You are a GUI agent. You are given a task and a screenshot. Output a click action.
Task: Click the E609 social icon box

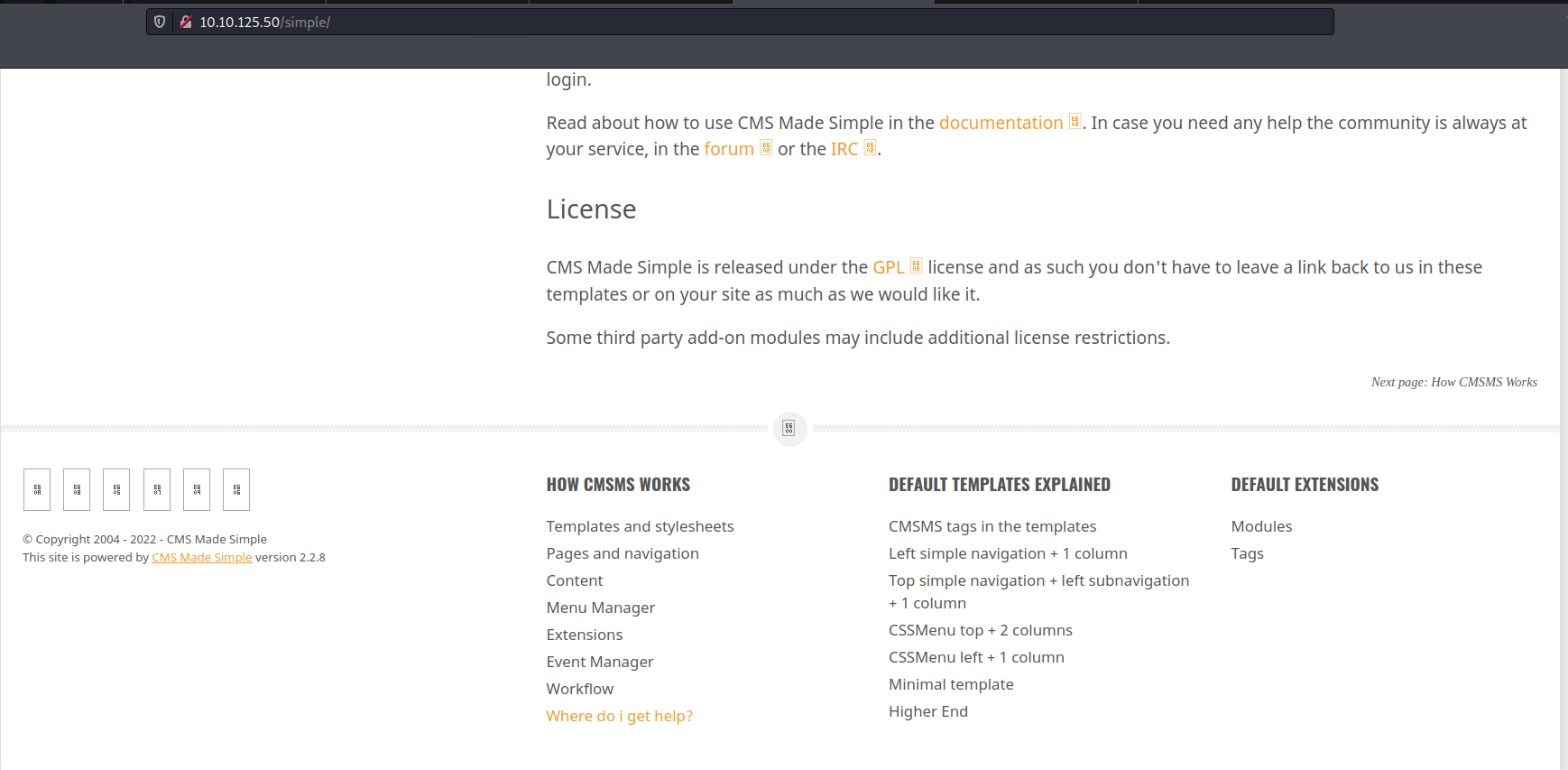197,489
